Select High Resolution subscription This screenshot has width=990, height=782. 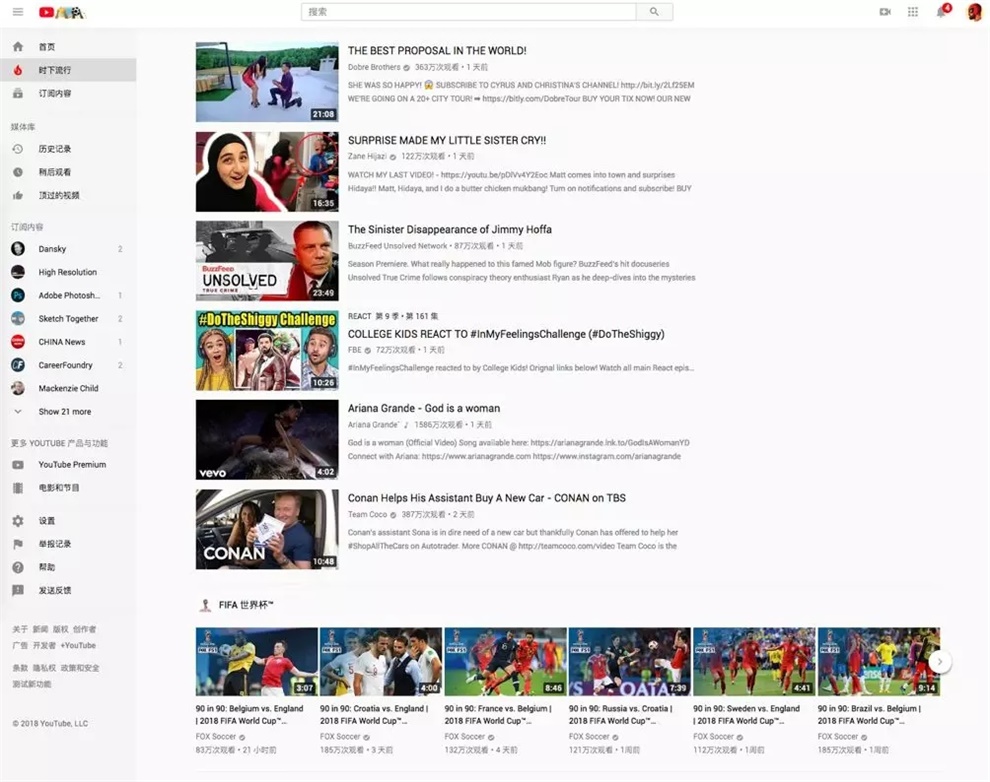[68, 272]
